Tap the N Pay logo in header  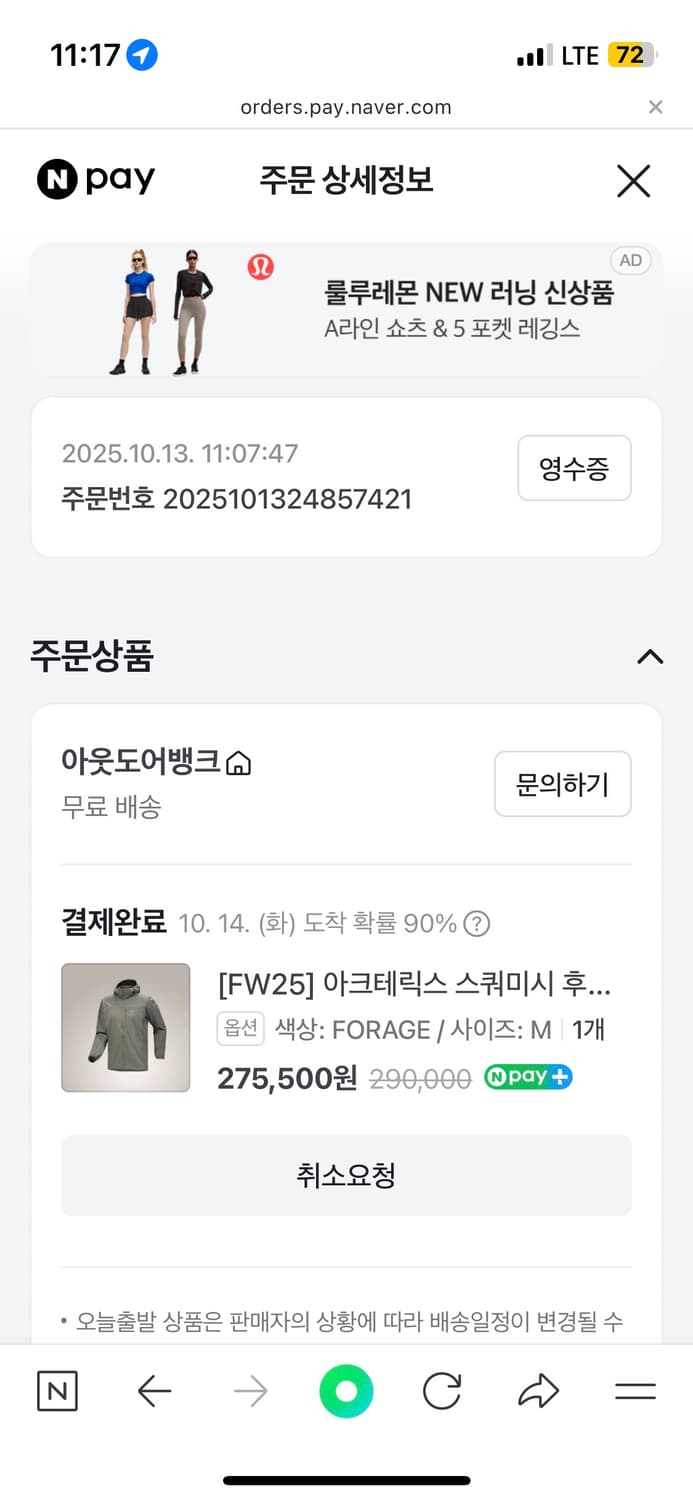click(95, 179)
